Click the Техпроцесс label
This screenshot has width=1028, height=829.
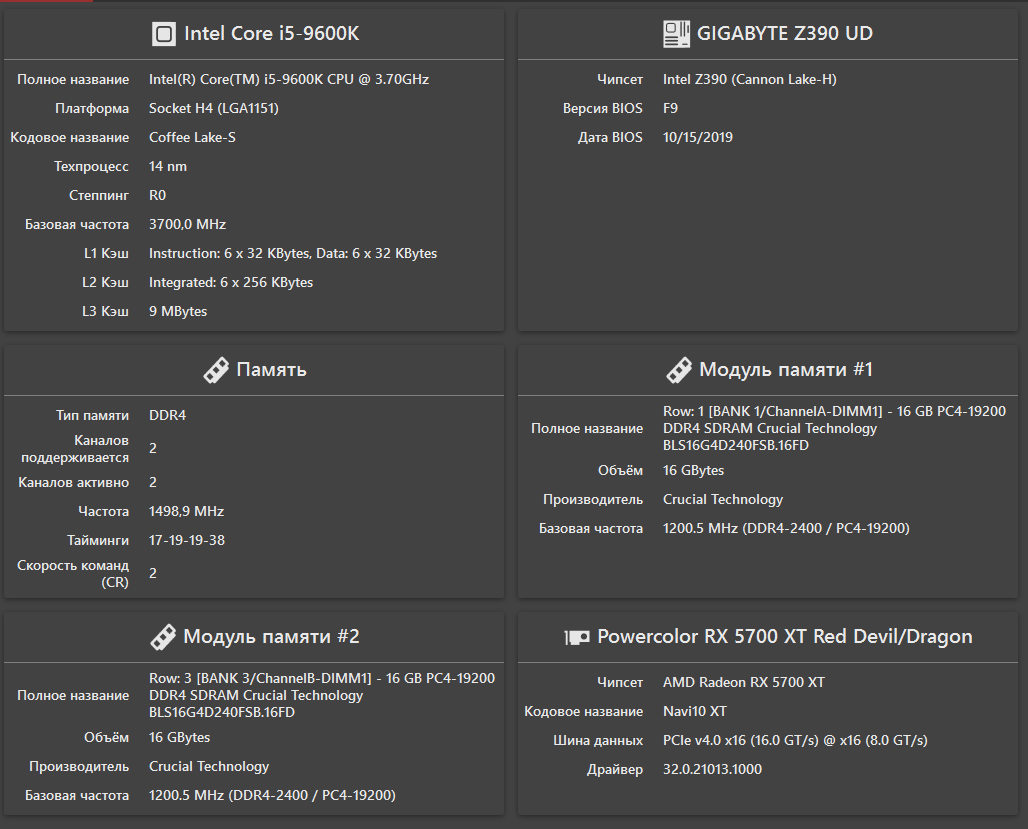(91, 166)
